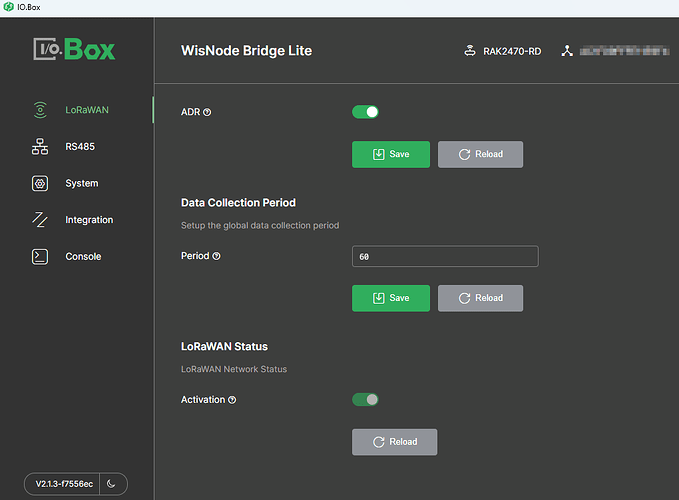Reload the LoRaWAN Status section
Image resolution: width=679 pixels, height=500 pixels.
394,442
